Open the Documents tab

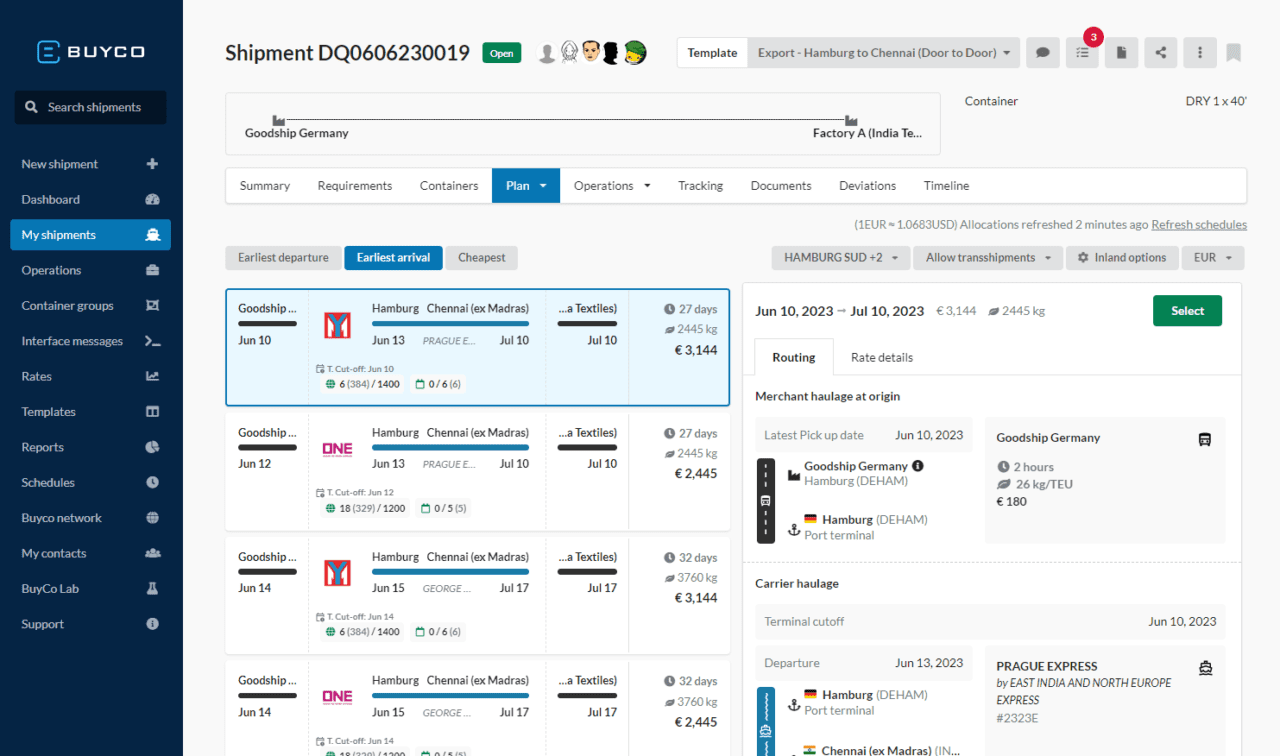coord(780,185)
